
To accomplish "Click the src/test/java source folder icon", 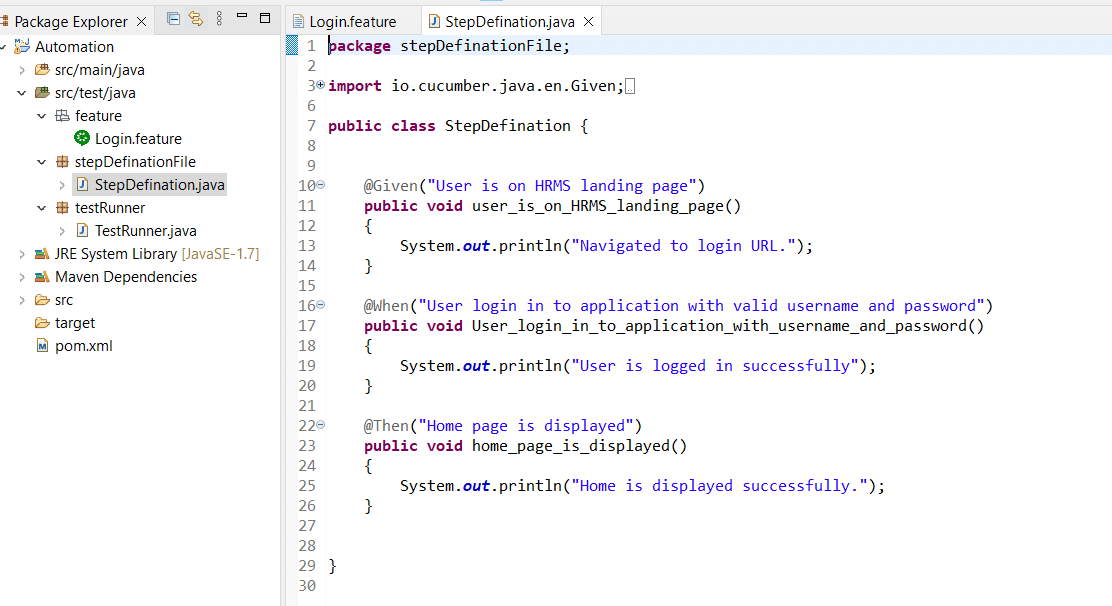I will coord(43,93).
